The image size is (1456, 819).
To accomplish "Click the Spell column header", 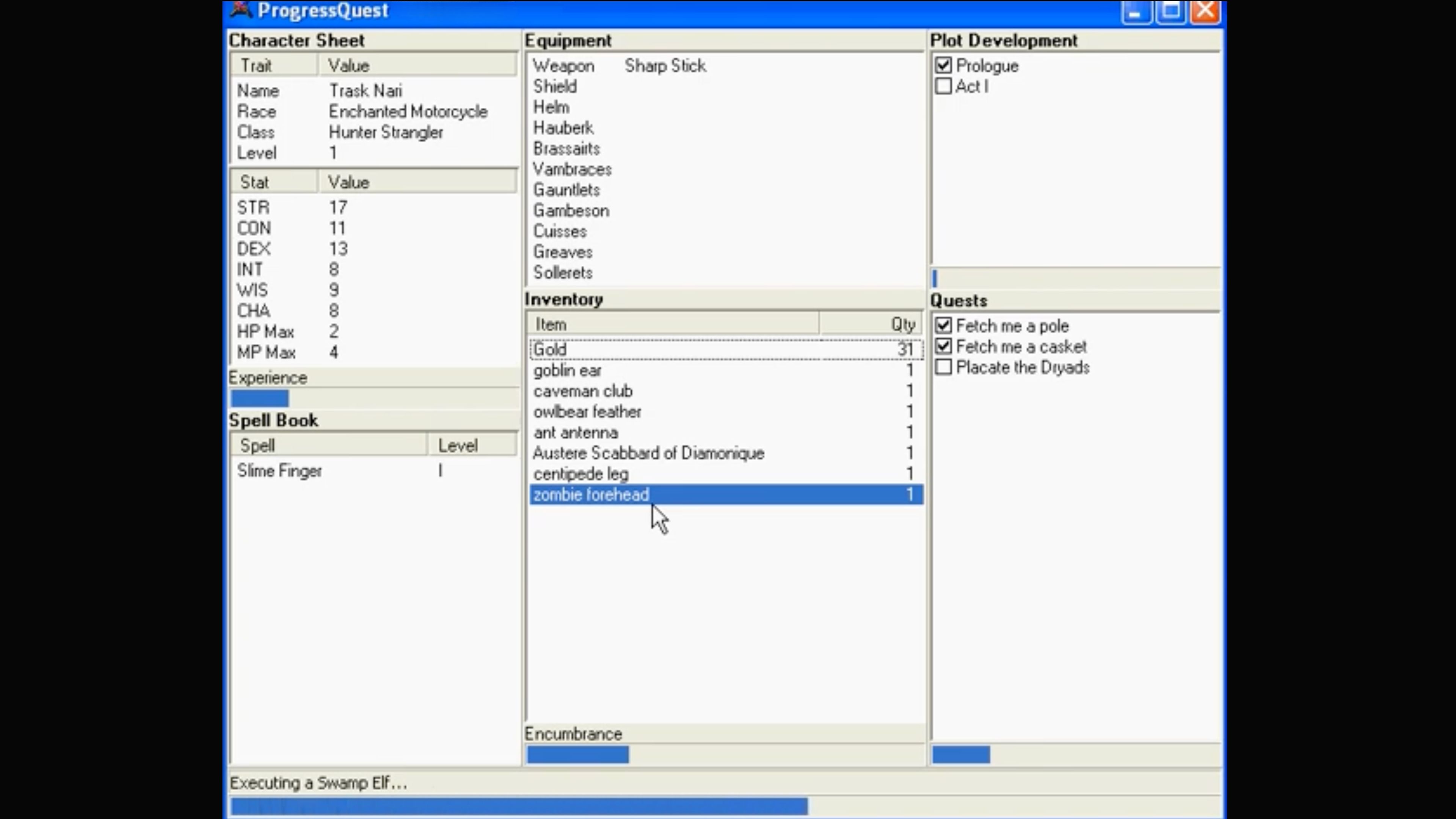I will pos(329,446).
